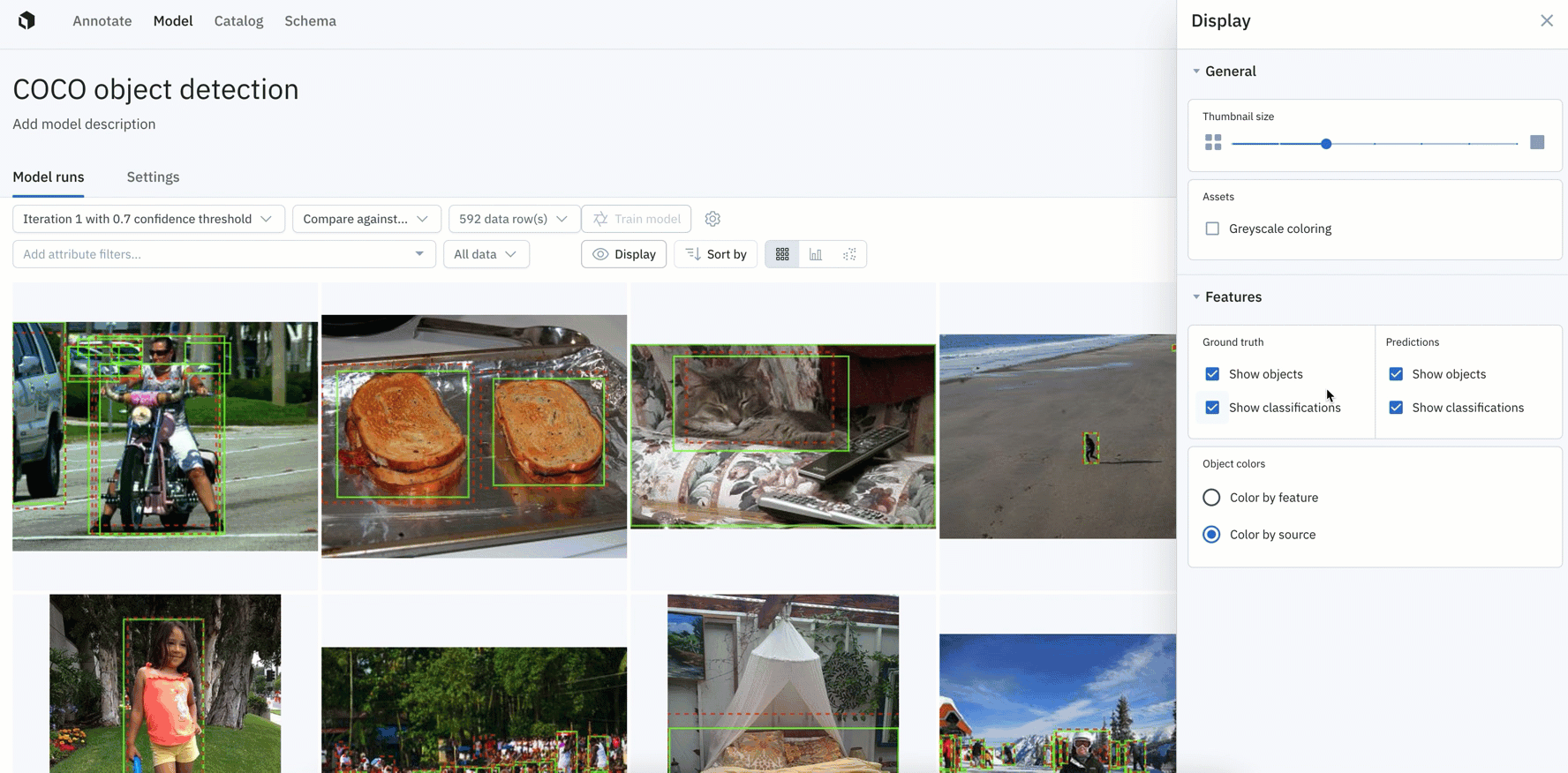Click the Labelbox logo icon
This screenshot has height=773, width=1568.
tap(26, 20)
